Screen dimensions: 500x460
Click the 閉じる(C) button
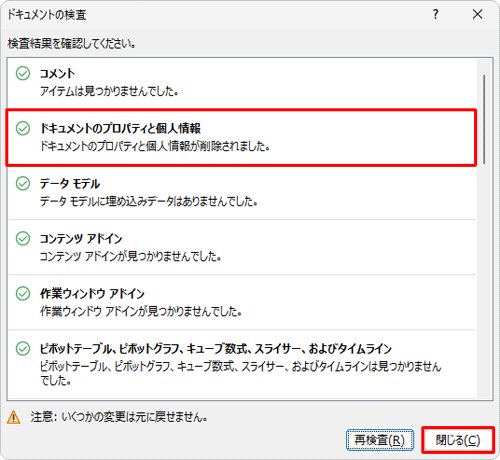coord(458,440)
